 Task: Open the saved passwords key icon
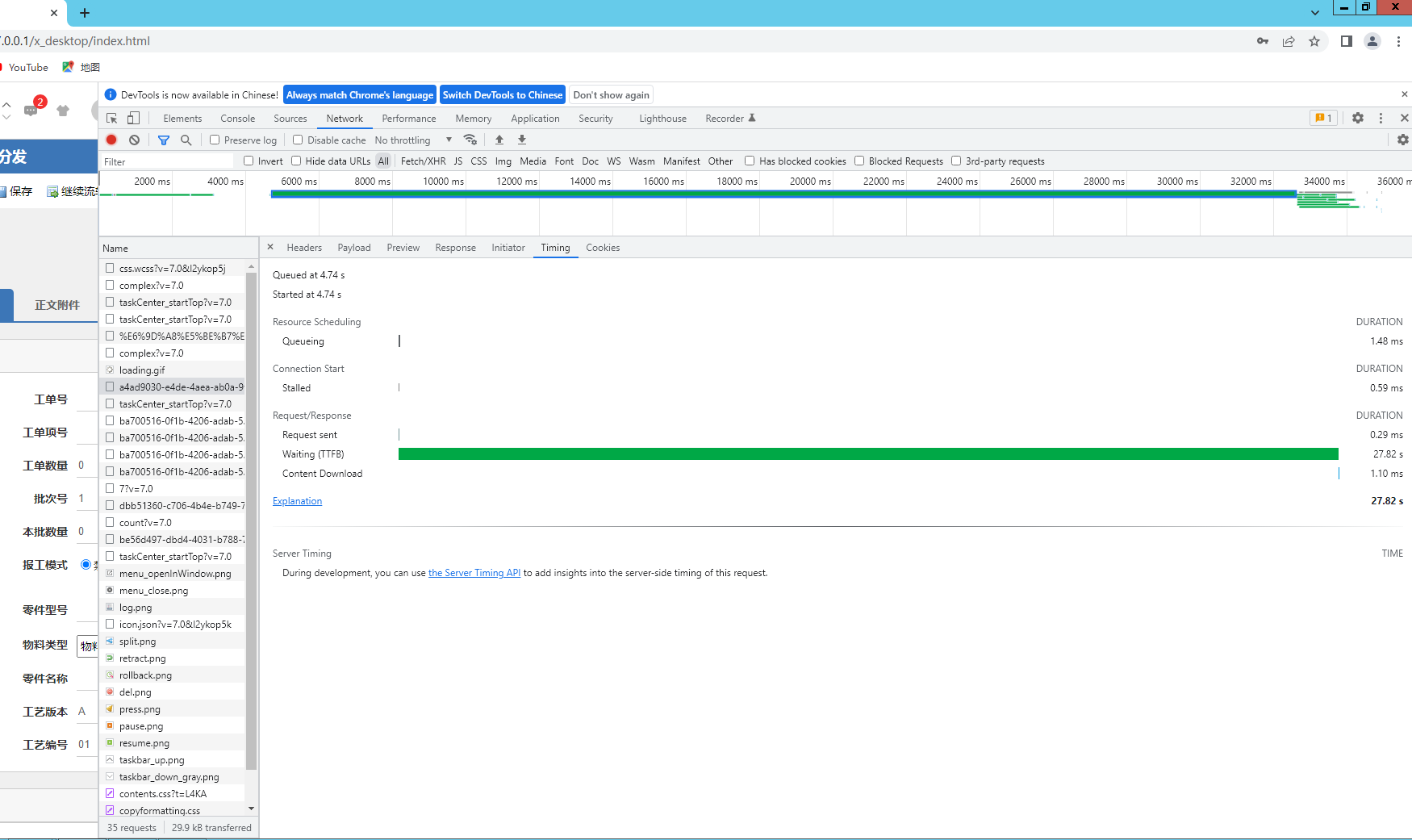click(x=1263, y=41)
